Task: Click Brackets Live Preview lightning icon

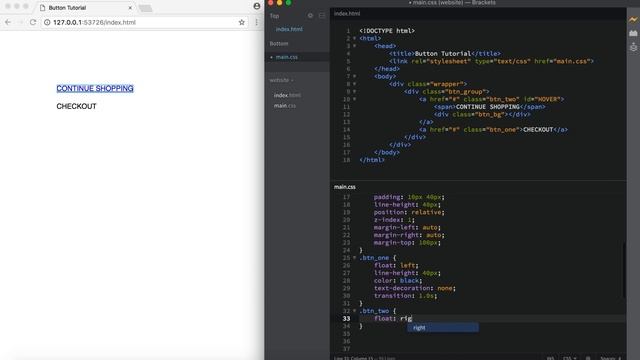Action: (633, 19)
